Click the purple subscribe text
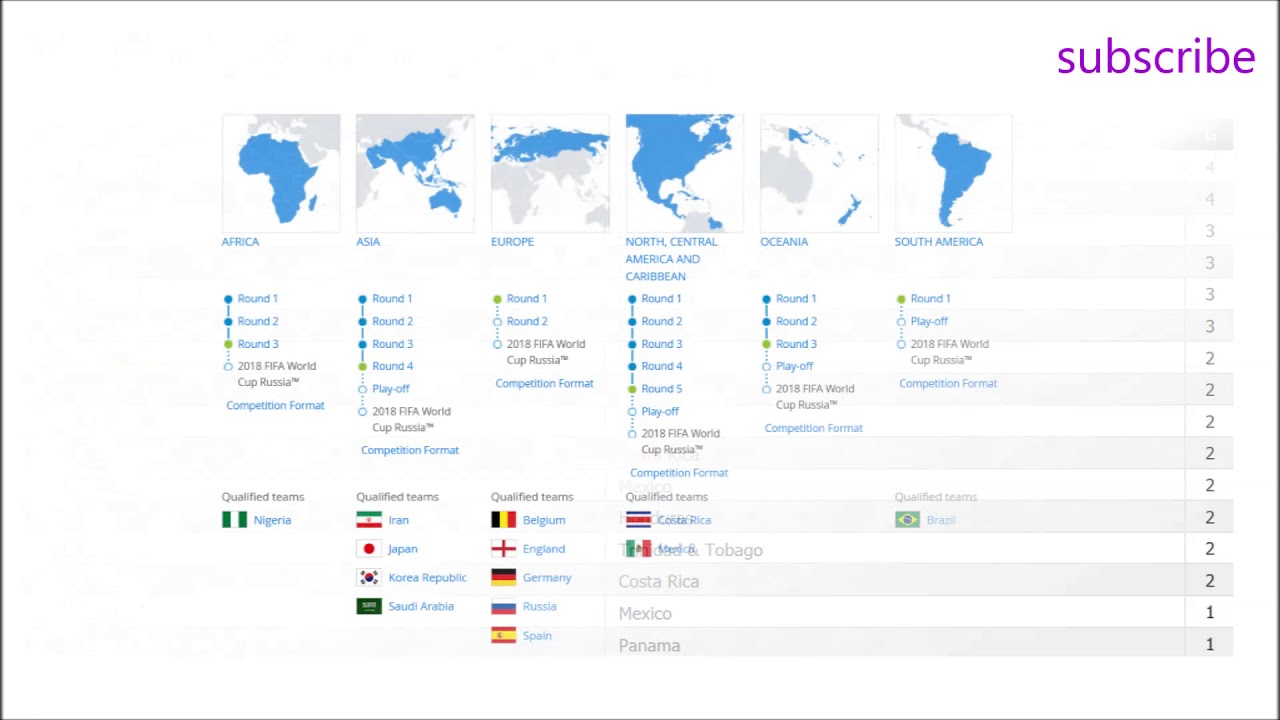1280x720 pixels. [x=1156, y=57]
